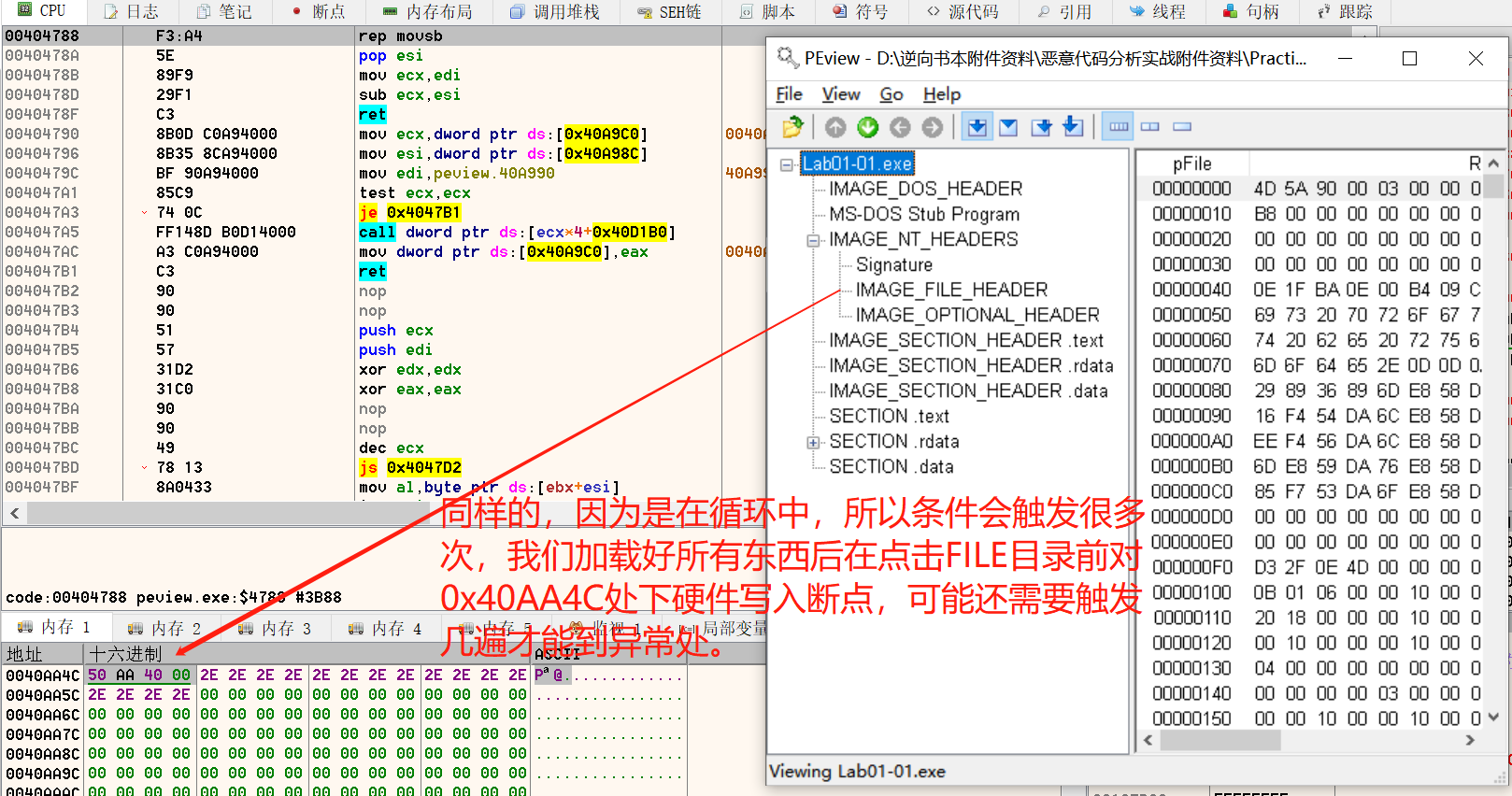This screenshot has width=1512, height=796.
Task: Click the grey Up arrow in PEview toolbar
Action: point(835,127)
